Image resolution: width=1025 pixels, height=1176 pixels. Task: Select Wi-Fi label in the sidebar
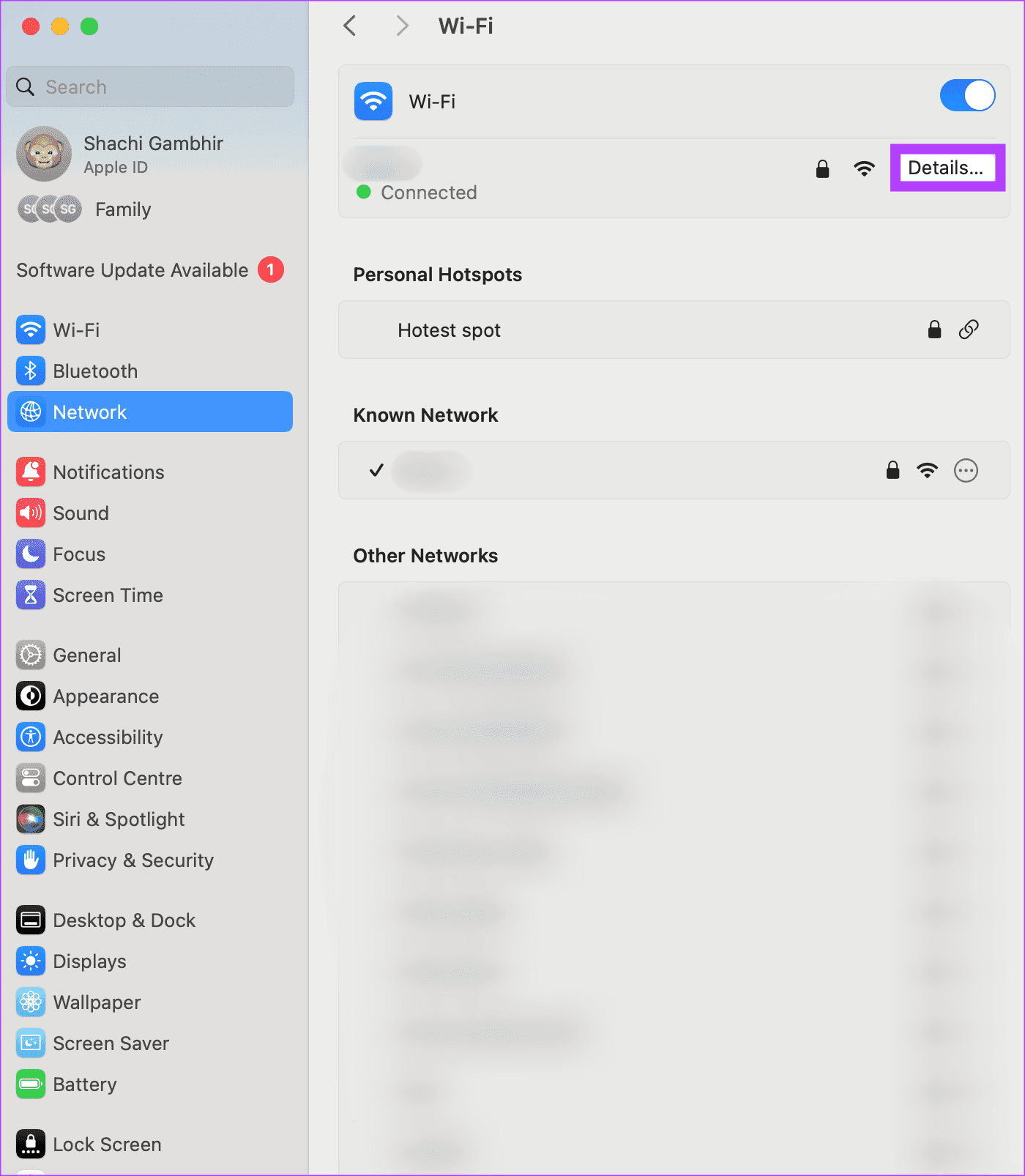(x=76, y=330)
